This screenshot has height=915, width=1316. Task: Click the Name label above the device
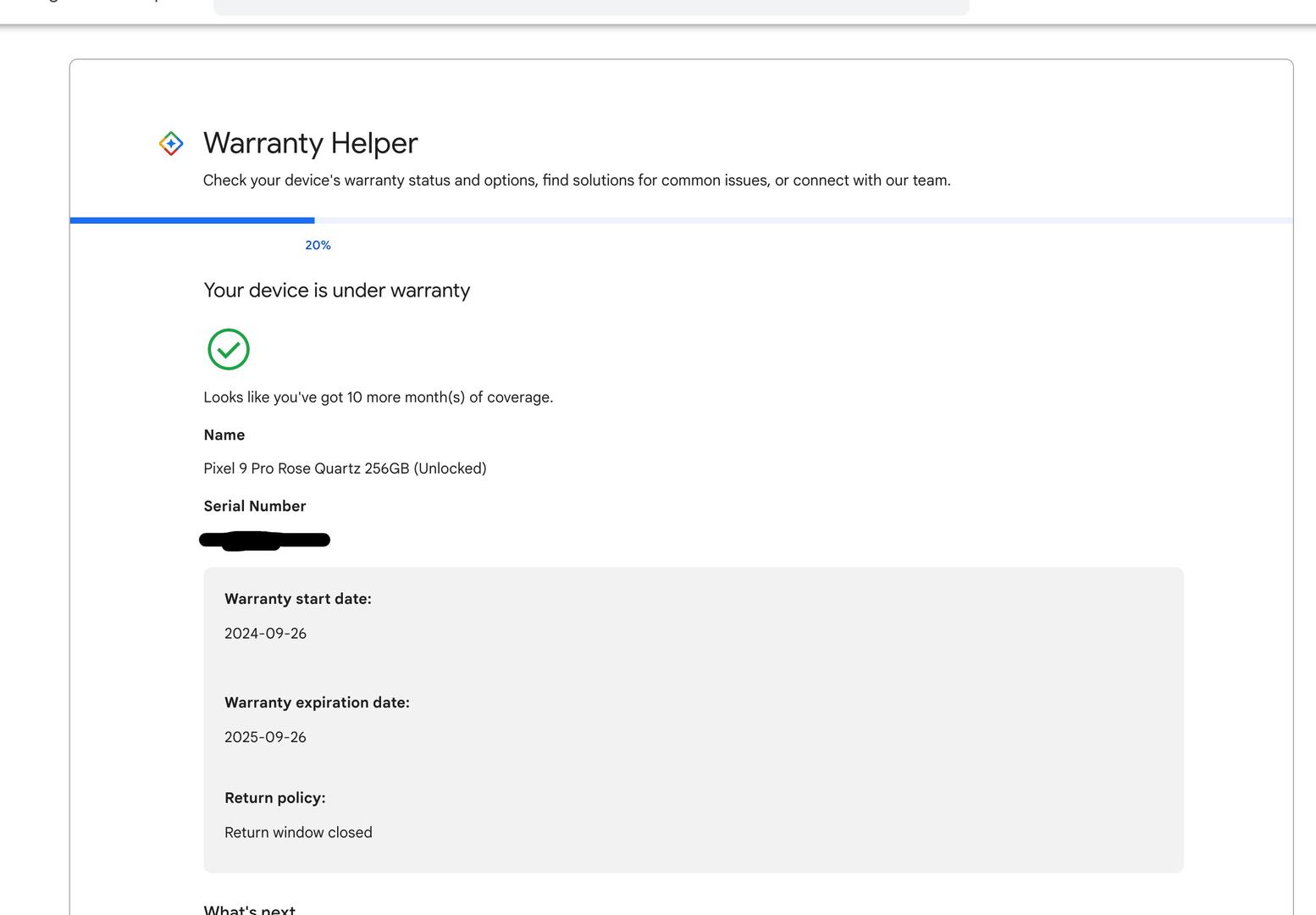(x=224, y=435)
